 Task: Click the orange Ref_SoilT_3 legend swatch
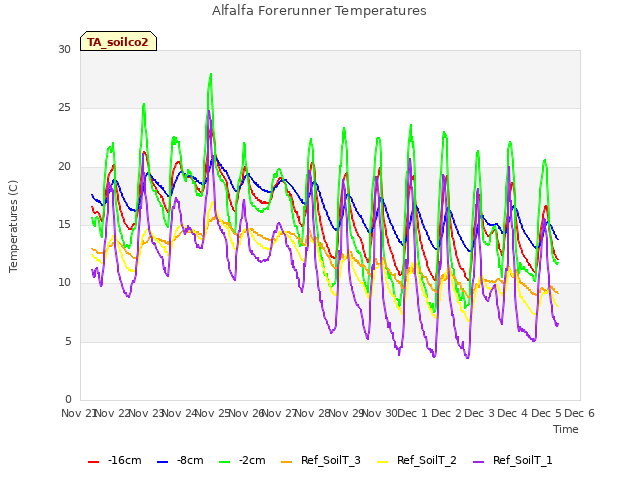(x=287, y=461)
